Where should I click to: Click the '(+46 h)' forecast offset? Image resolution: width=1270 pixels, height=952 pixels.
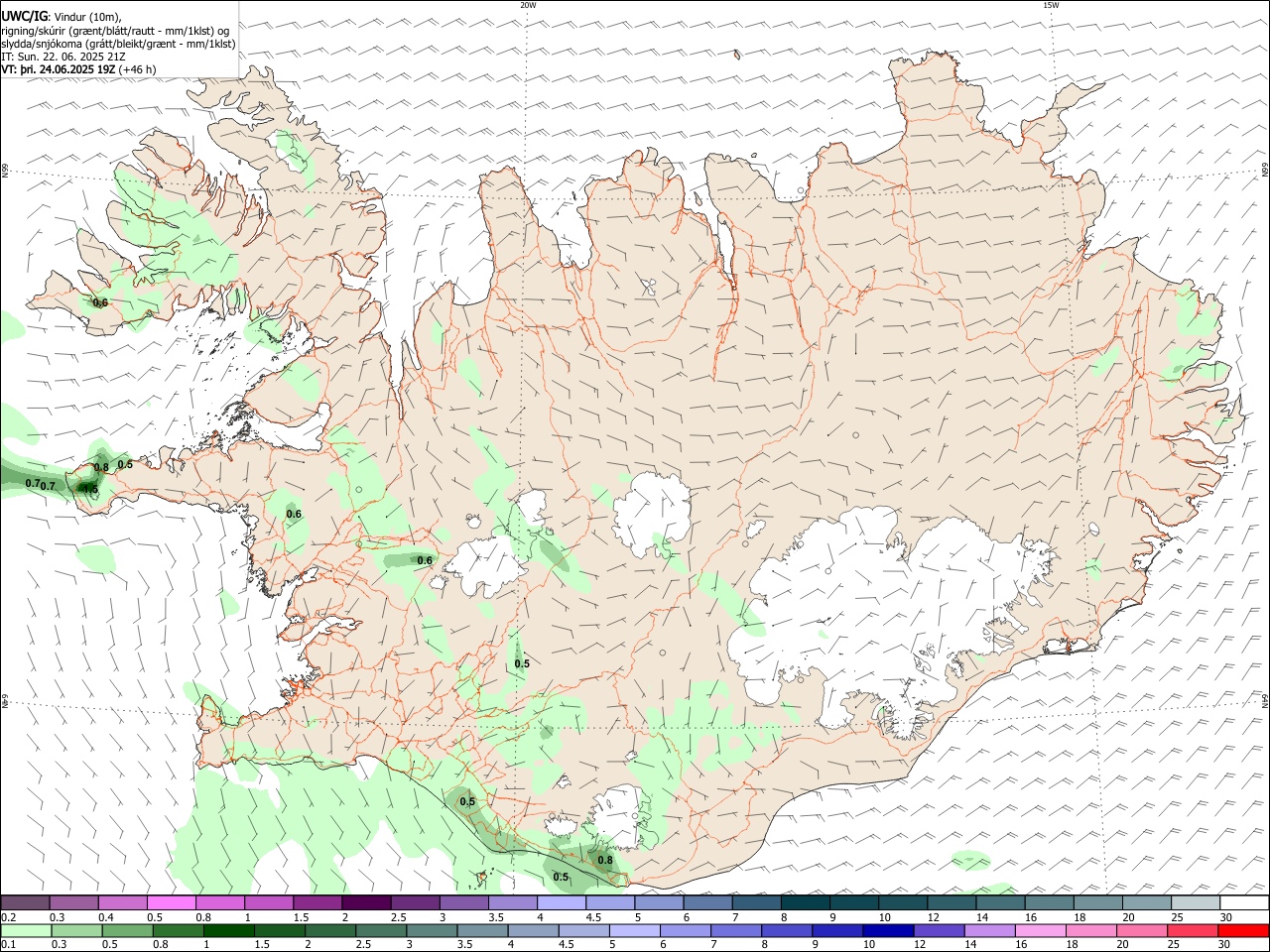137,69
